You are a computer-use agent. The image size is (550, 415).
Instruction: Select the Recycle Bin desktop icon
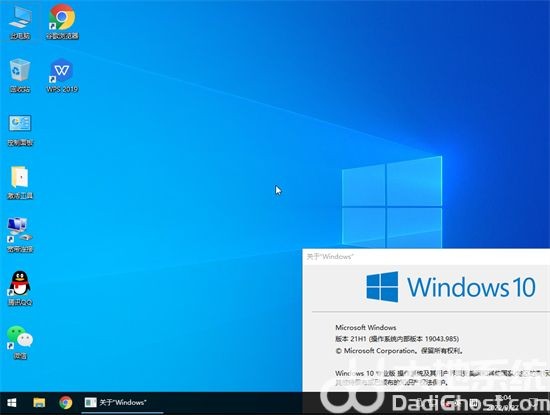[x=20, y=75]
